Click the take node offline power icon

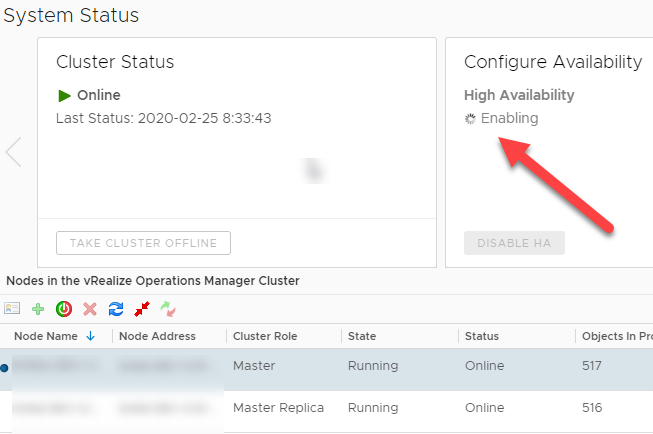(64, 309)
